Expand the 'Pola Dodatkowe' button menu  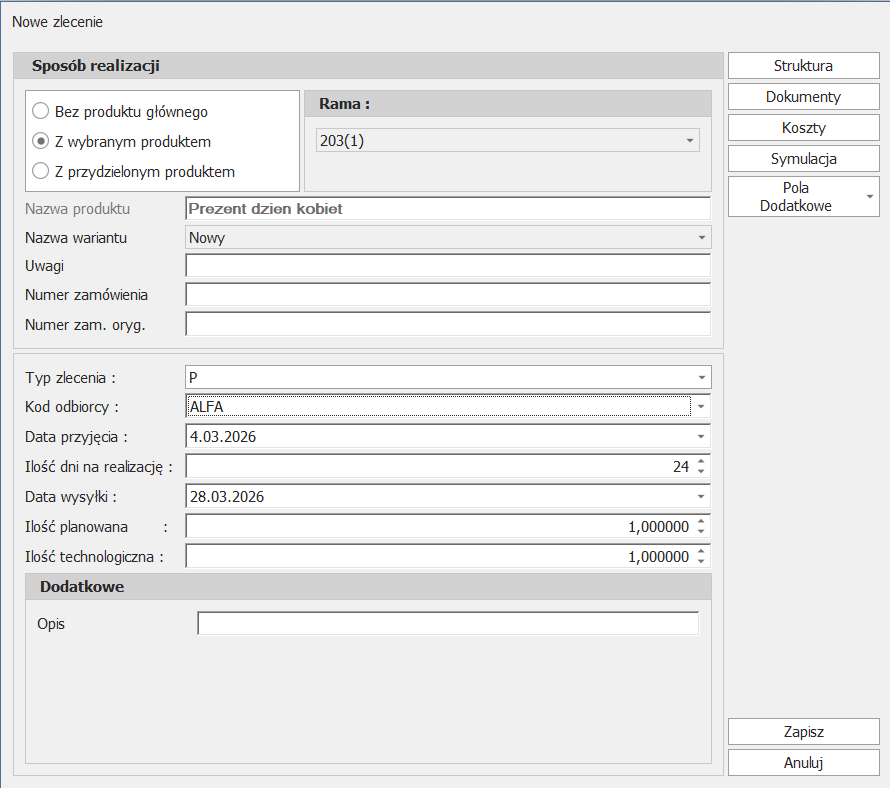point(869,197)
